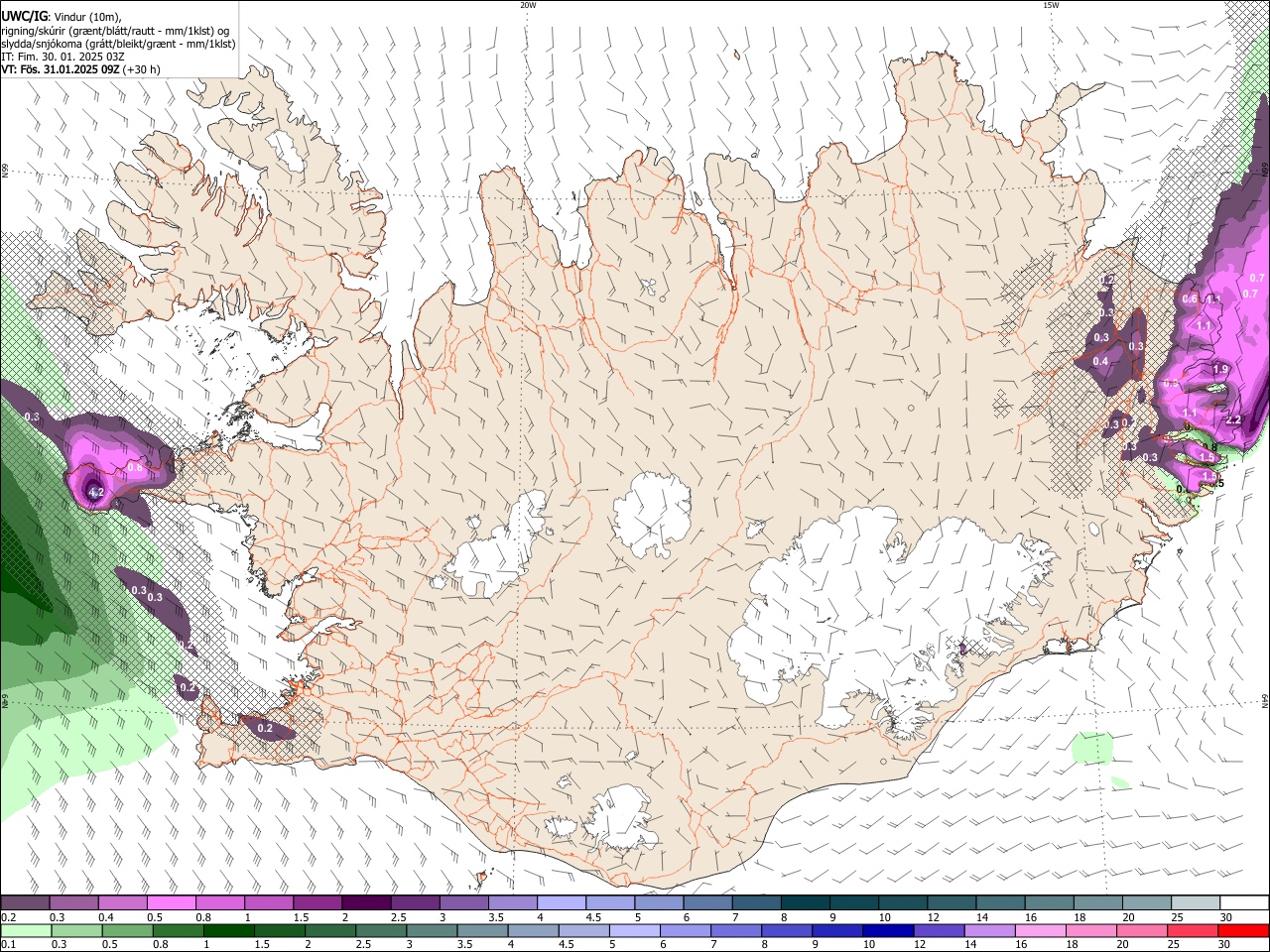Click the 4.2 precipitation value on the map
Image resolution: width=1270 pixels, height=952 pixels.
96,492
